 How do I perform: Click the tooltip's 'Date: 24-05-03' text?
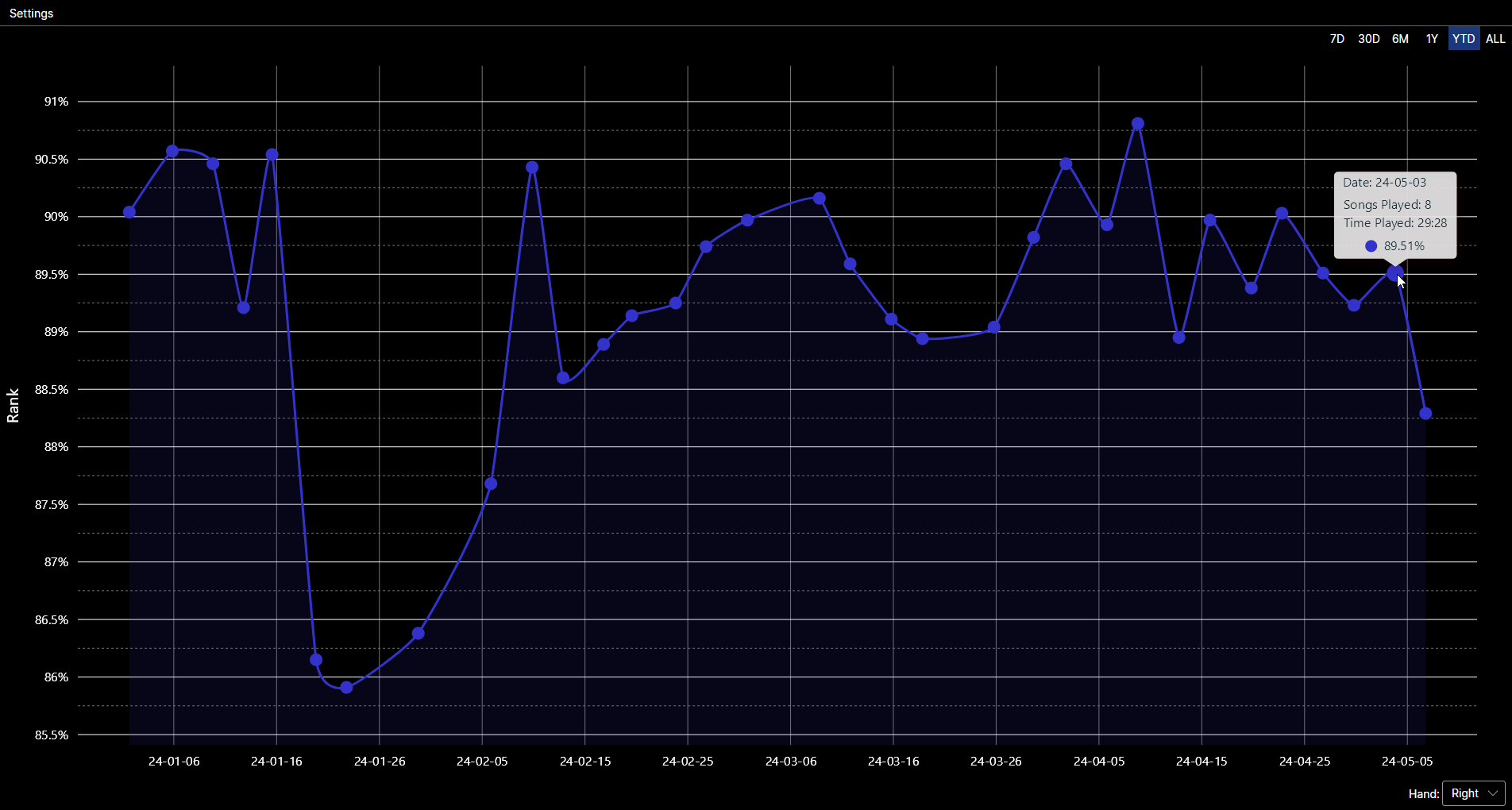[x=1384, y=183]
